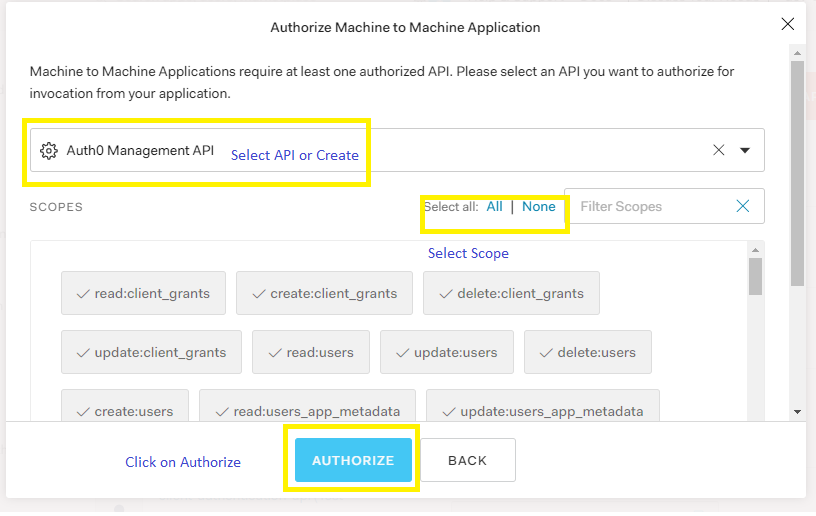Toggle the create:users scope

(x=124, y=411)
